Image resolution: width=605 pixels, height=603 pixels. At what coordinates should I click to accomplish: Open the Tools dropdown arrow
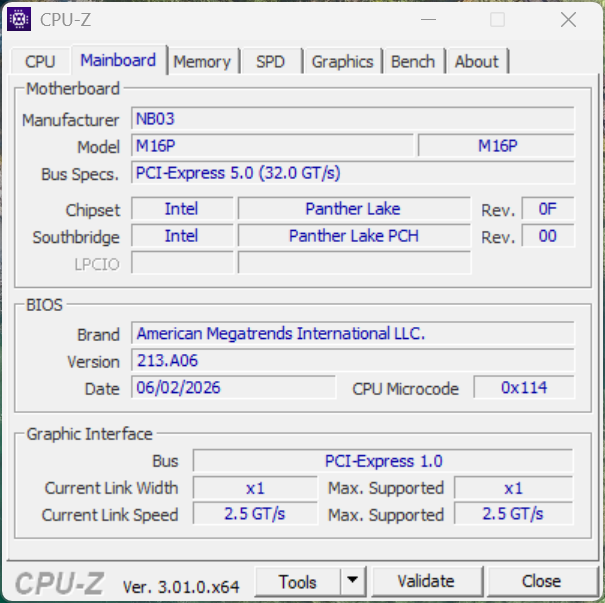coord(353,581)
